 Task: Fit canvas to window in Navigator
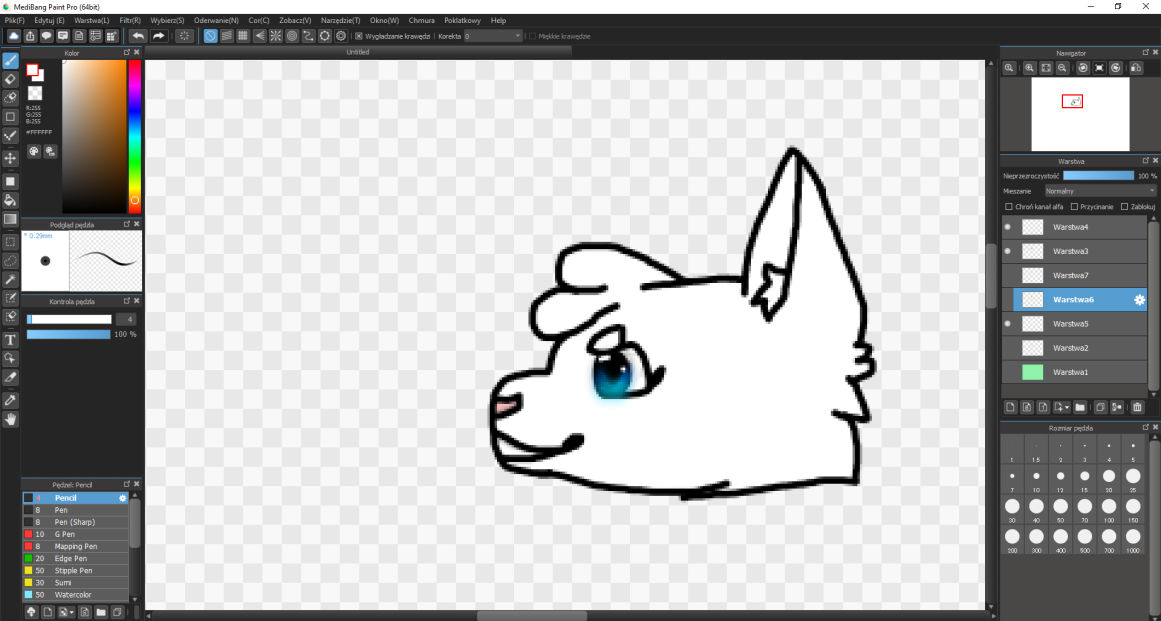tap(1045, 67)
